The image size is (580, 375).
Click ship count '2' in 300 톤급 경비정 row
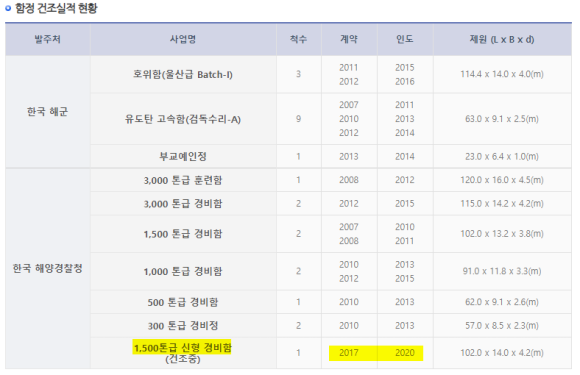[x=298, y=326]
